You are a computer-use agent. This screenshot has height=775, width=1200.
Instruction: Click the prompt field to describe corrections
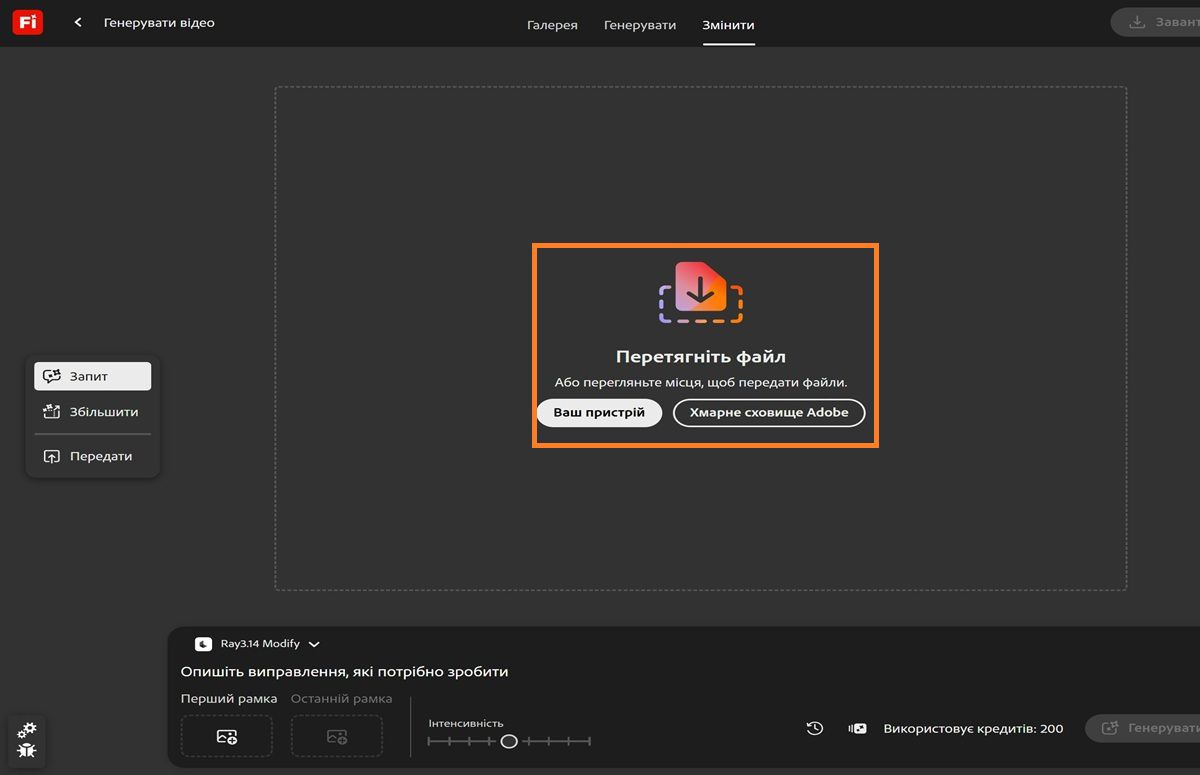click(x=345, y=671)
